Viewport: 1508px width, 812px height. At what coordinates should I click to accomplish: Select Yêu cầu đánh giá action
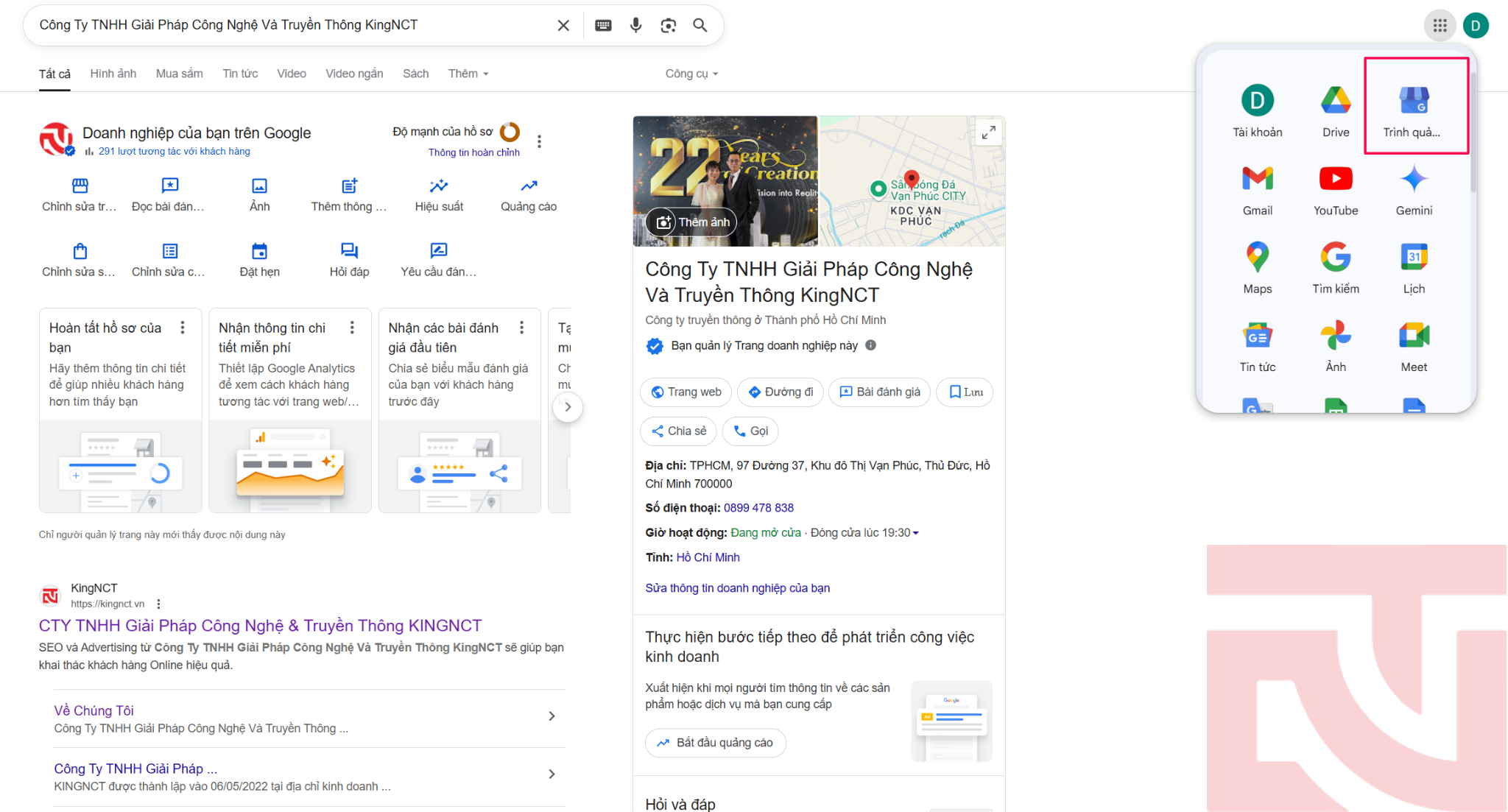tap(439, 261)
